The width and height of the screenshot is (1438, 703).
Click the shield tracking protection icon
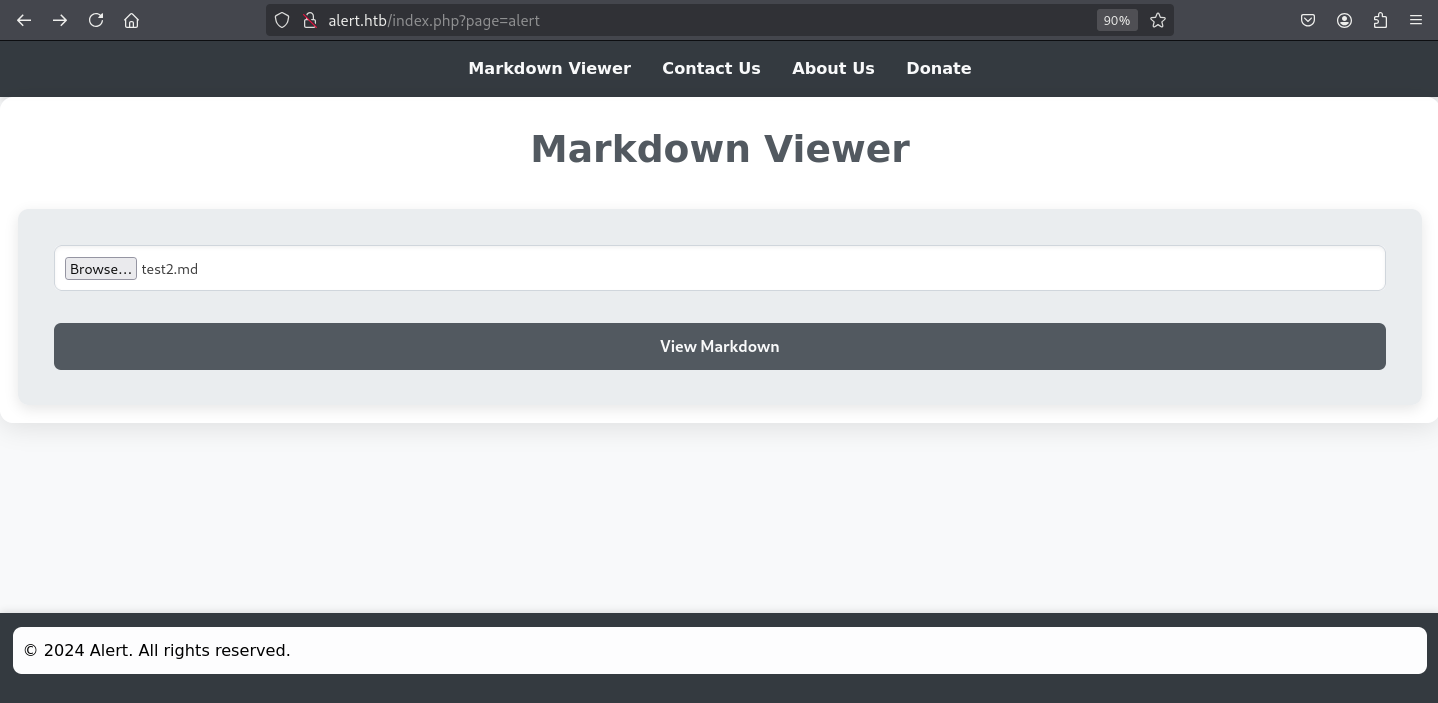tap(282, 20)
